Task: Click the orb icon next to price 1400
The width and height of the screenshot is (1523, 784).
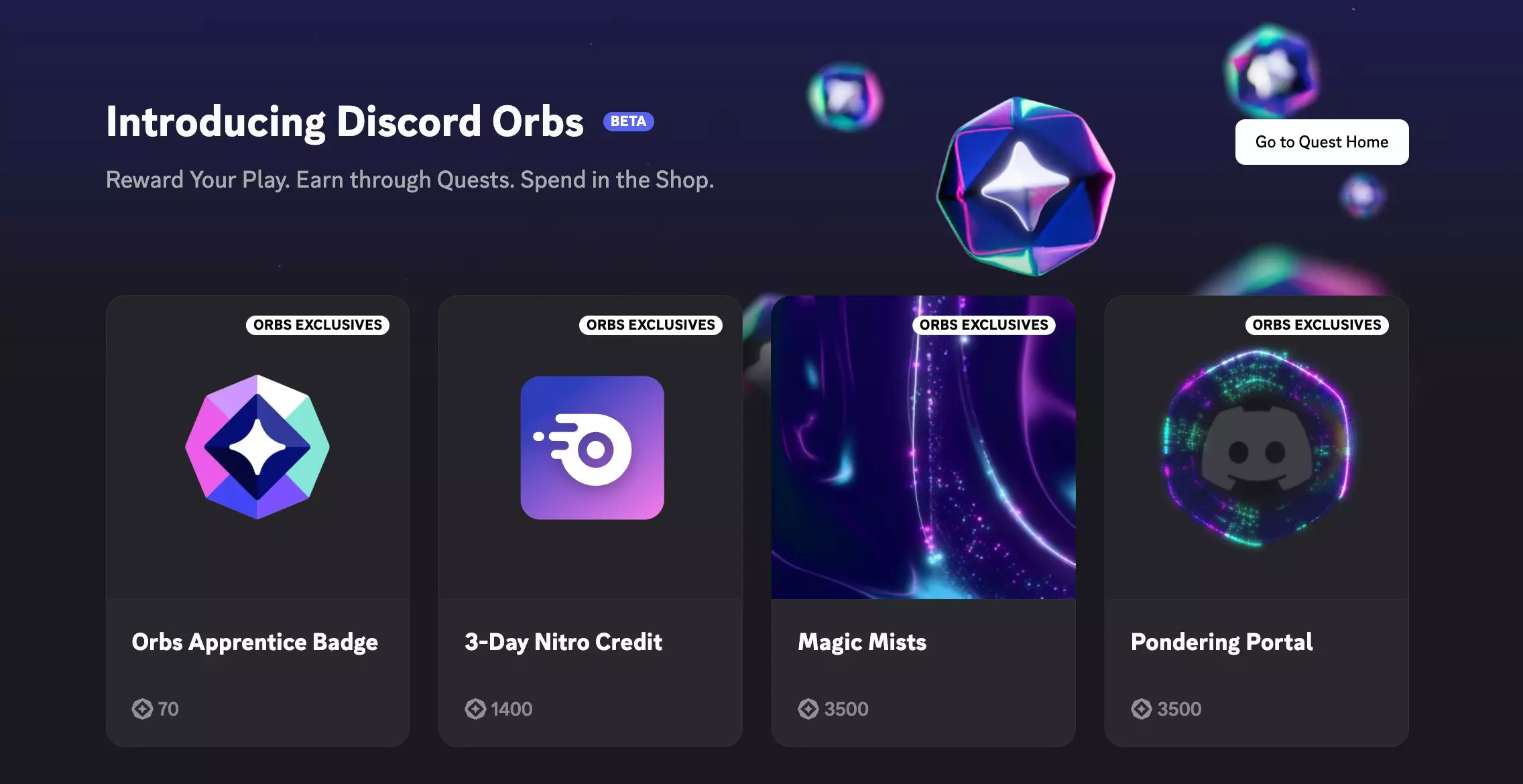Action: 475,709
